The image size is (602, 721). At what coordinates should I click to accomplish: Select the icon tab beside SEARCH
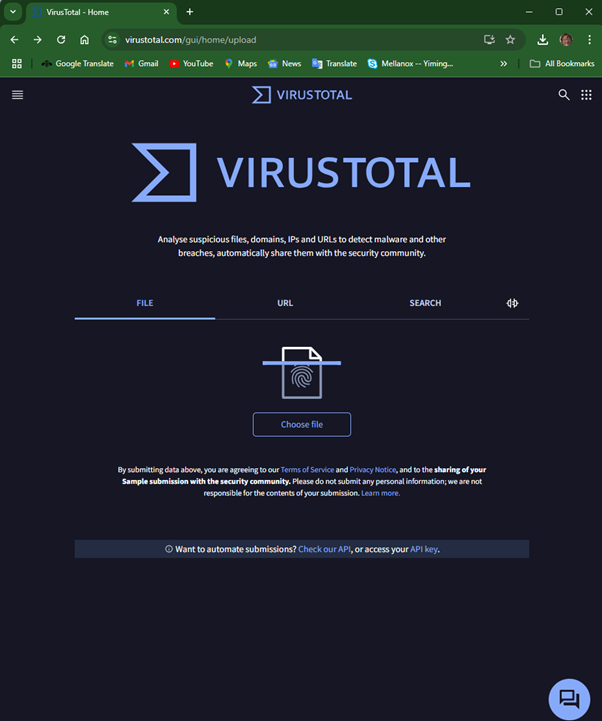tap(512, 303)
